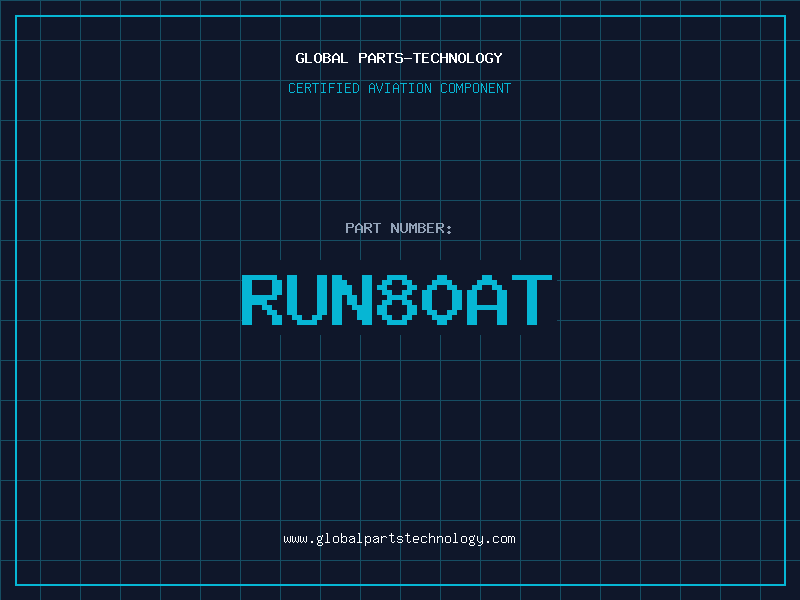Click the word PARTS in header title
The width and height of the screenshot is (800, 600).
380,58
